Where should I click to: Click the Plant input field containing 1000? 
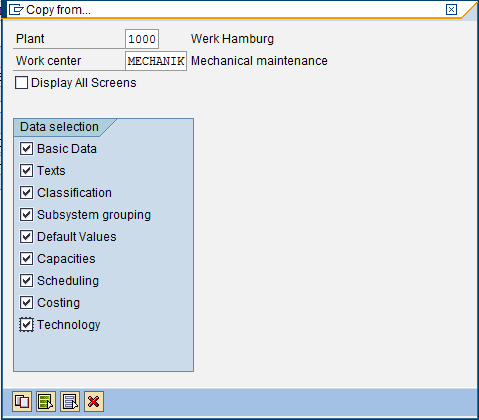point(142,39)
